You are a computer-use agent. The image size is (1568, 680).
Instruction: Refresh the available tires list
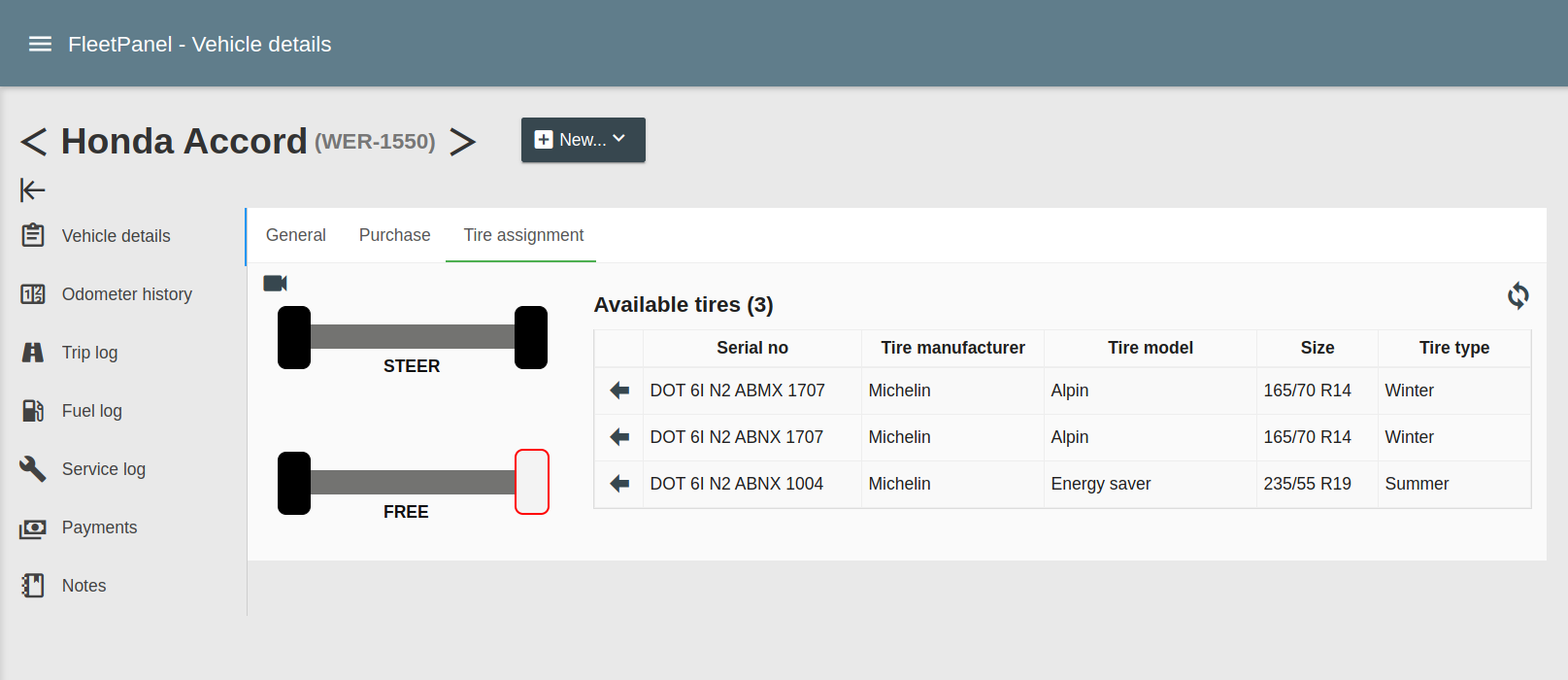1518,295
